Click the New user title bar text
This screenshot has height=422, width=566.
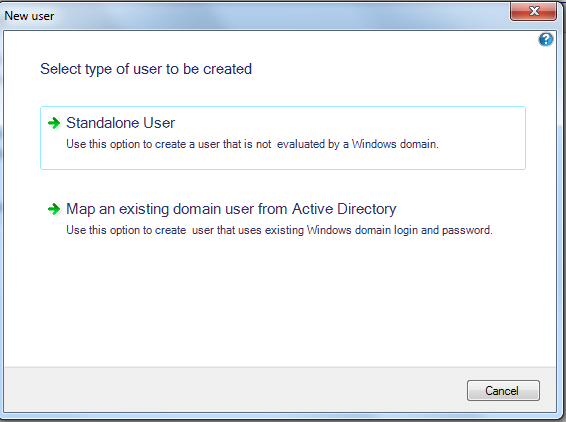[x=29, y=16]
